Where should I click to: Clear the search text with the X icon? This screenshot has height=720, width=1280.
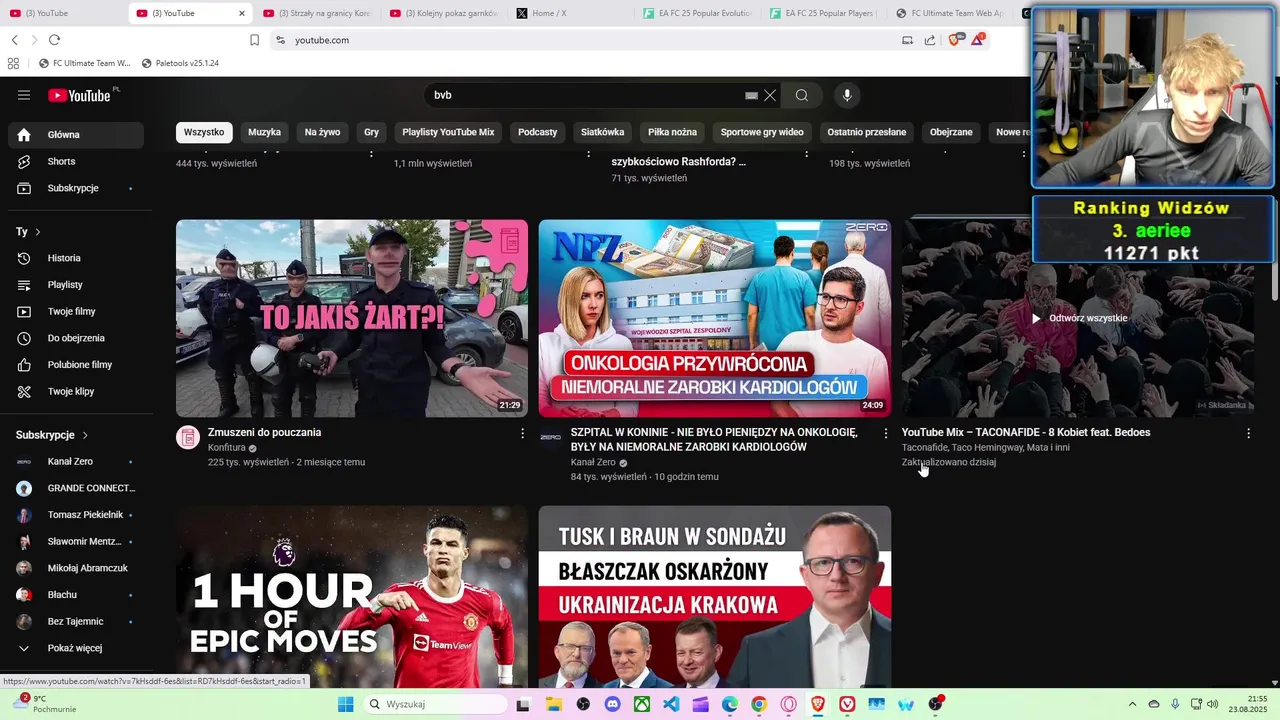click(x=770, y=95)
